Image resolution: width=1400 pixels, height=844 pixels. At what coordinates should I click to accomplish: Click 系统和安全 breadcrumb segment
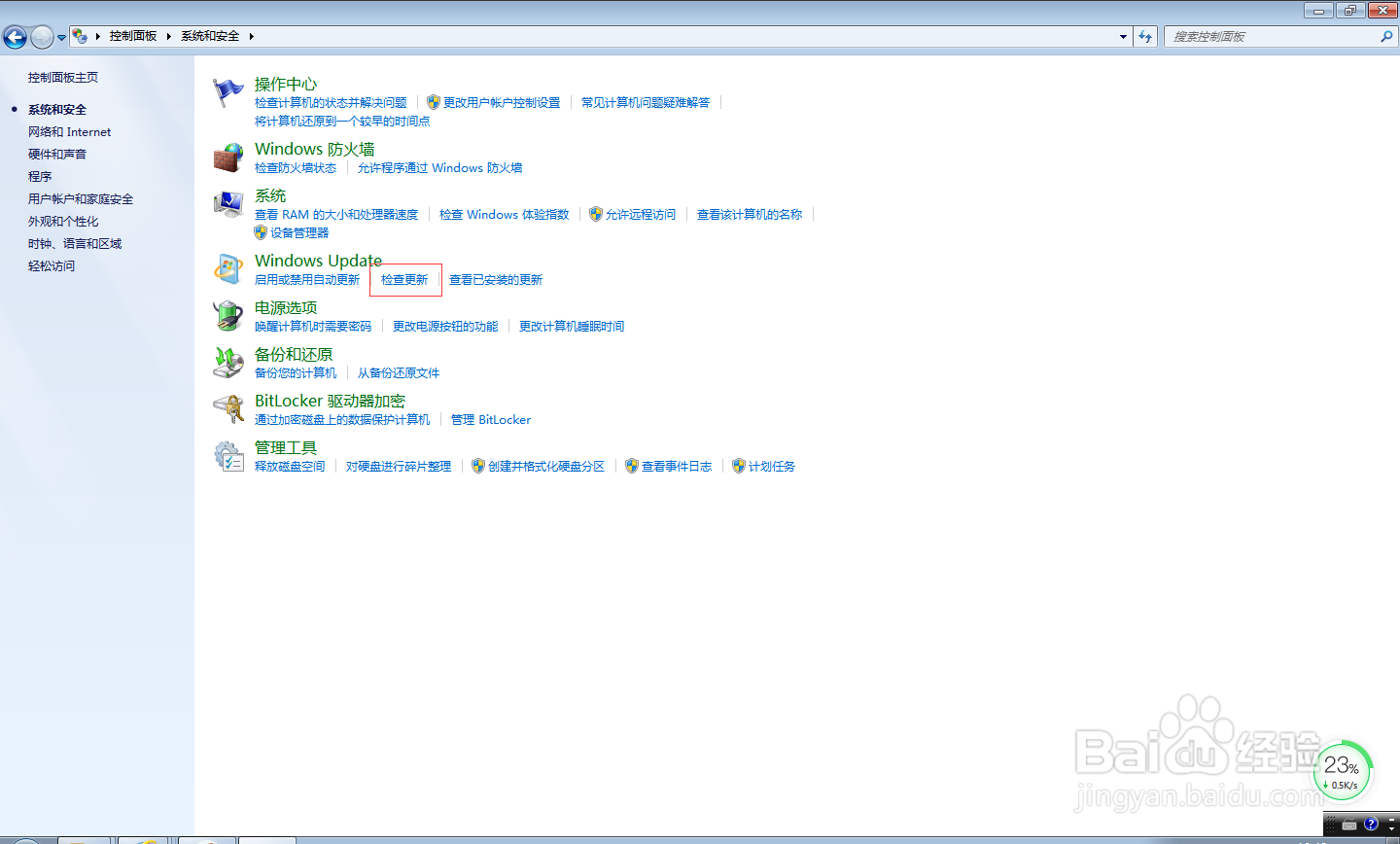point(210,36)
